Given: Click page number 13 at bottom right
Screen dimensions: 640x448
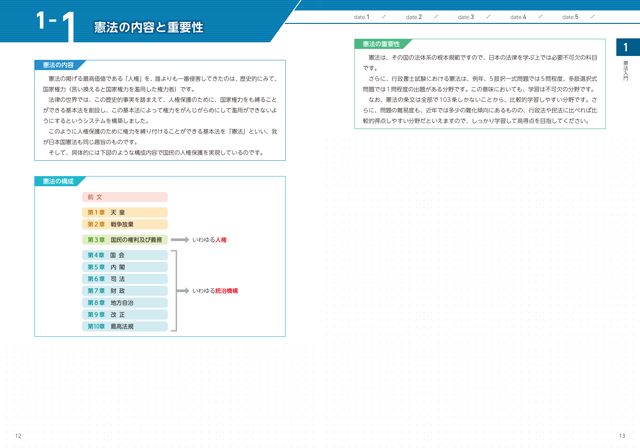Looking at the screenshot, I should [x=622, y=436].
